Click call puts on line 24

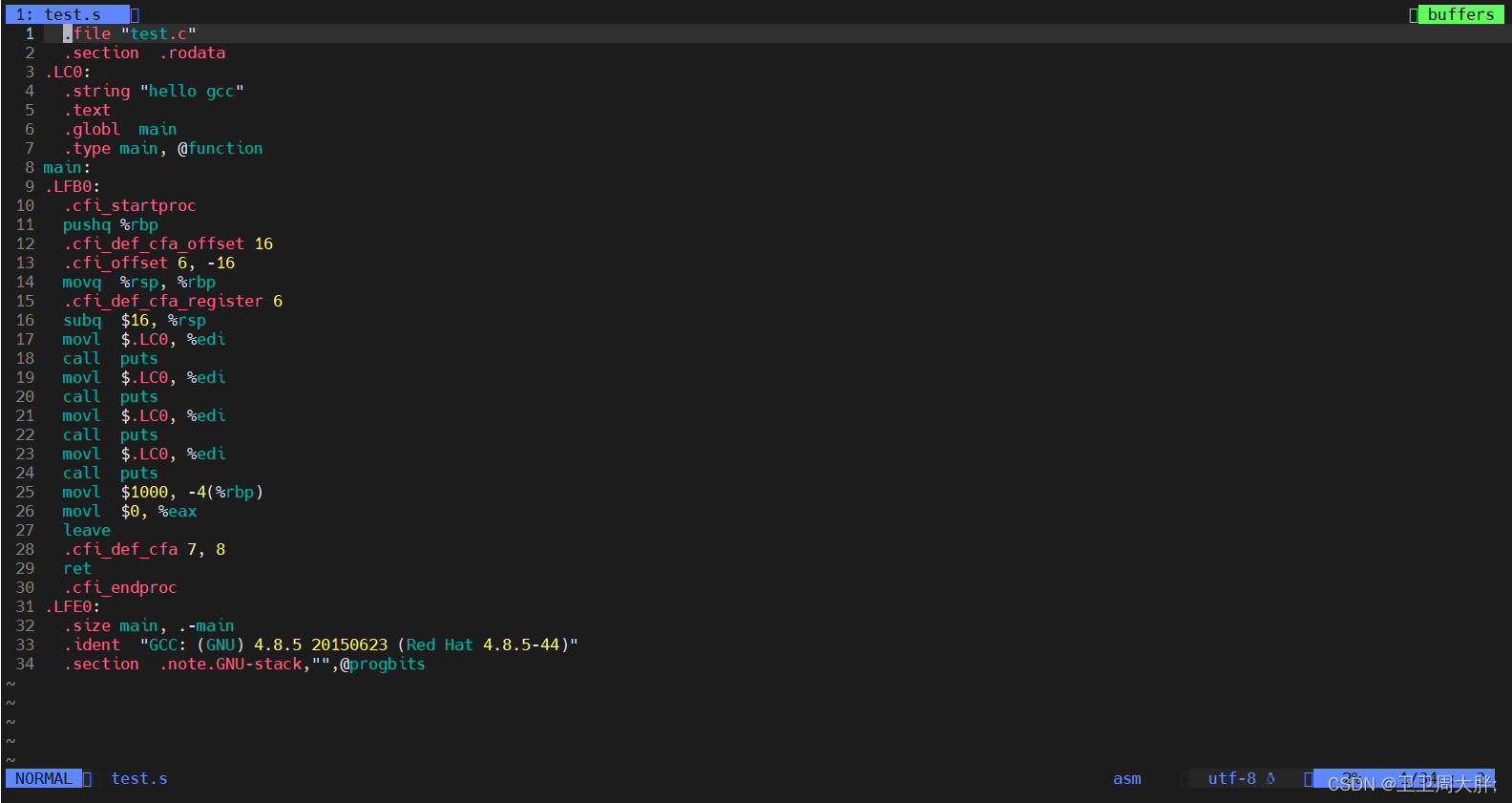tap(111, 473)
